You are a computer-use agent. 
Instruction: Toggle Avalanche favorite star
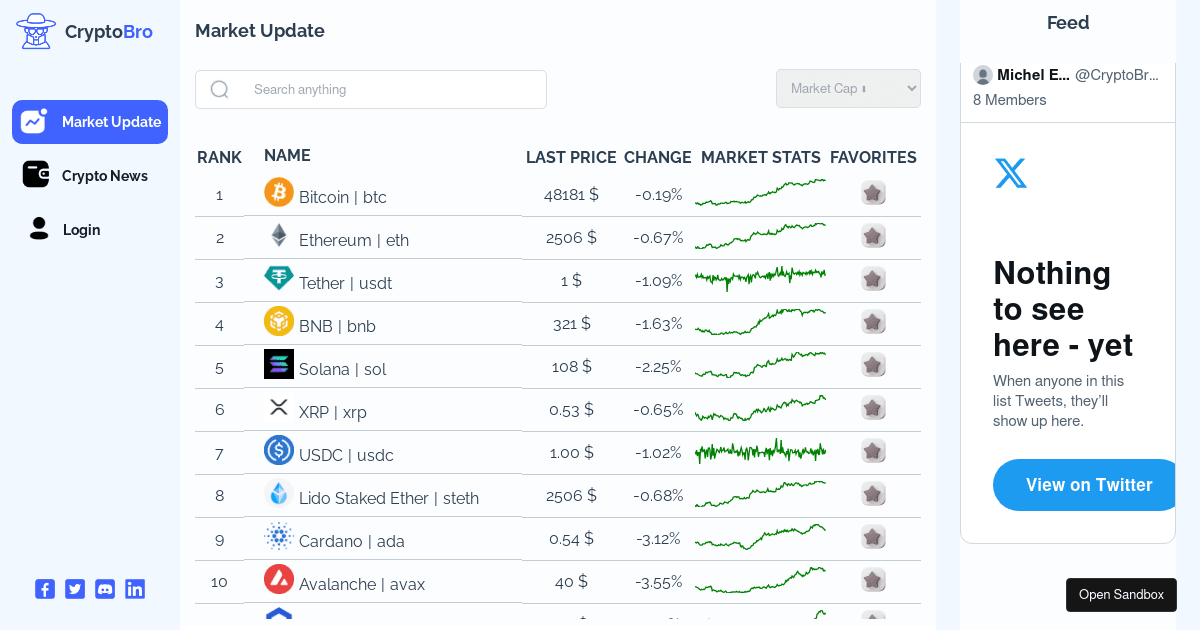click(x=873, y=580)
